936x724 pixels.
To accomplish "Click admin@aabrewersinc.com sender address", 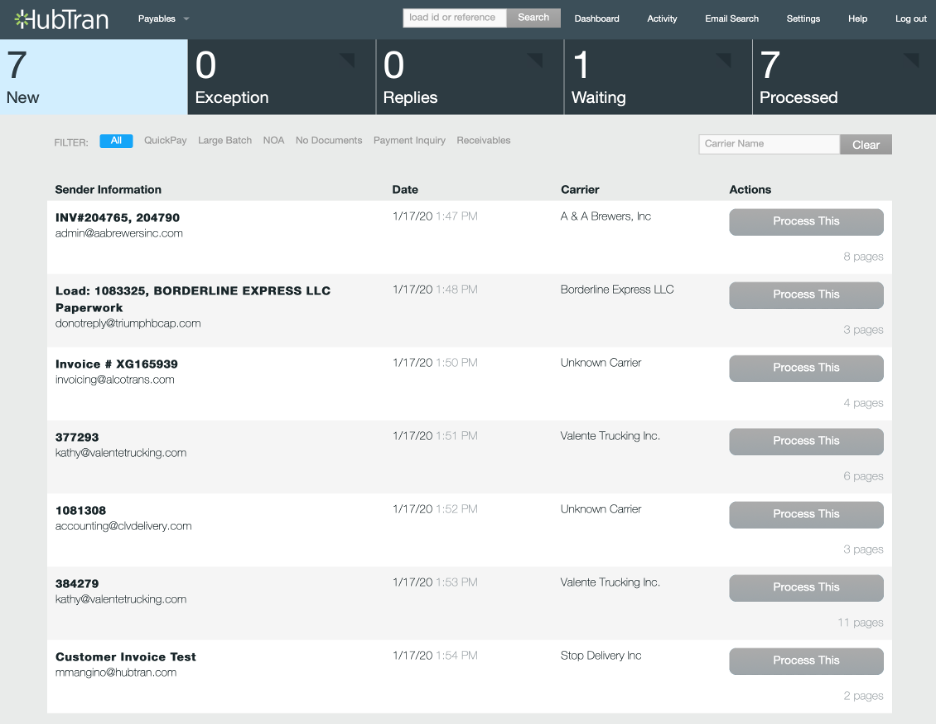I will (x=119, y=233).
